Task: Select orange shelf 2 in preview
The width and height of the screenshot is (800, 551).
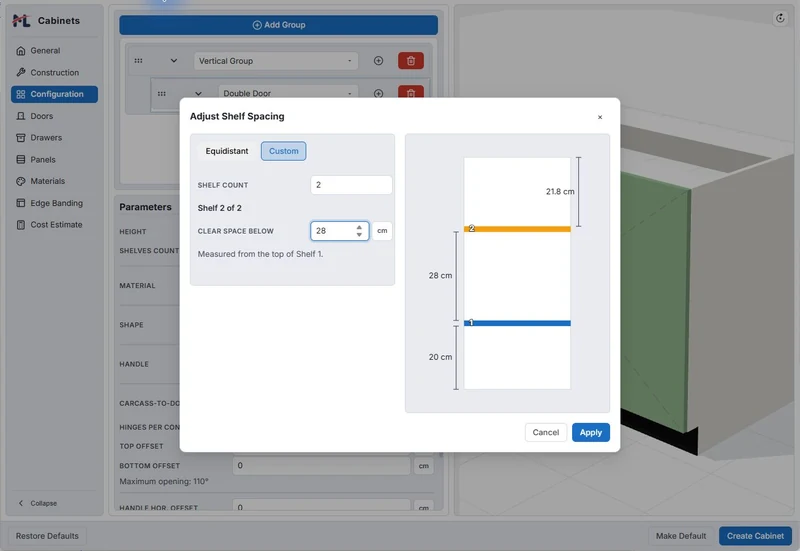Action: [517, 229]
